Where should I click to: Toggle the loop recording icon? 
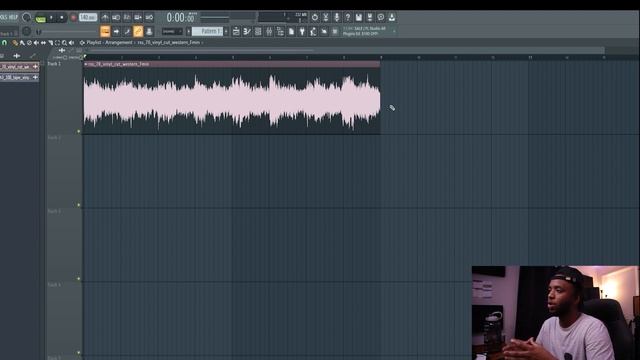(149, 17)
